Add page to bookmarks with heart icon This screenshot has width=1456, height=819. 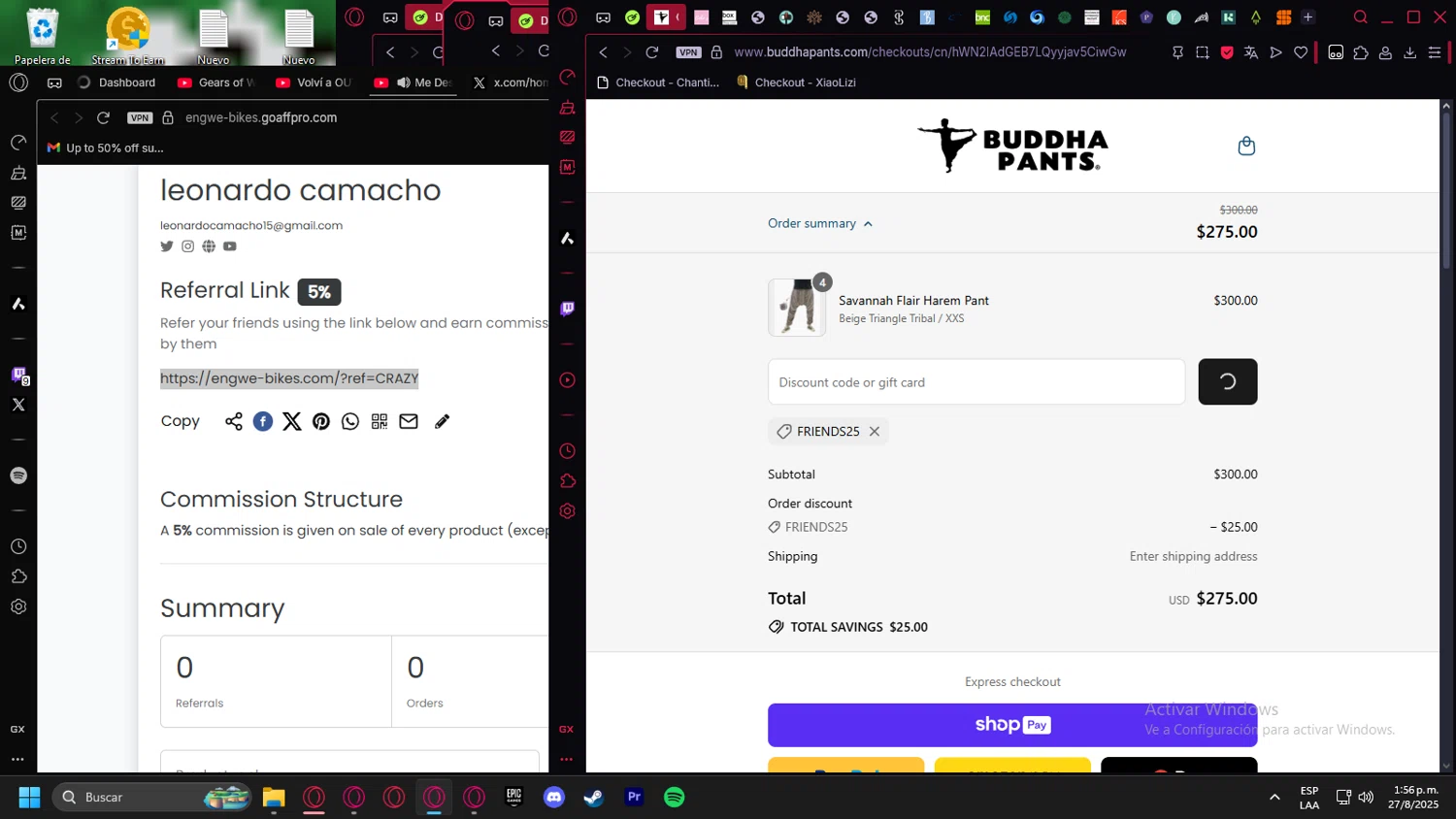[1301, 52]
